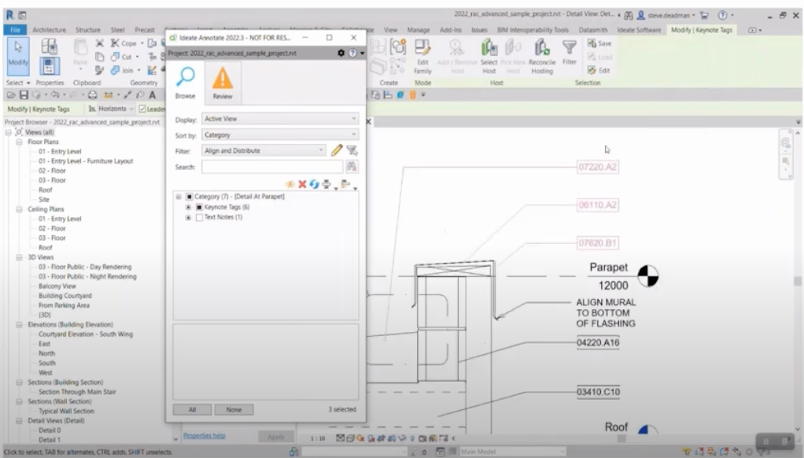Viewport: 804px width, 458px height.
Task: Select Section Through Main Stair
Action: (x=77, y=392)
